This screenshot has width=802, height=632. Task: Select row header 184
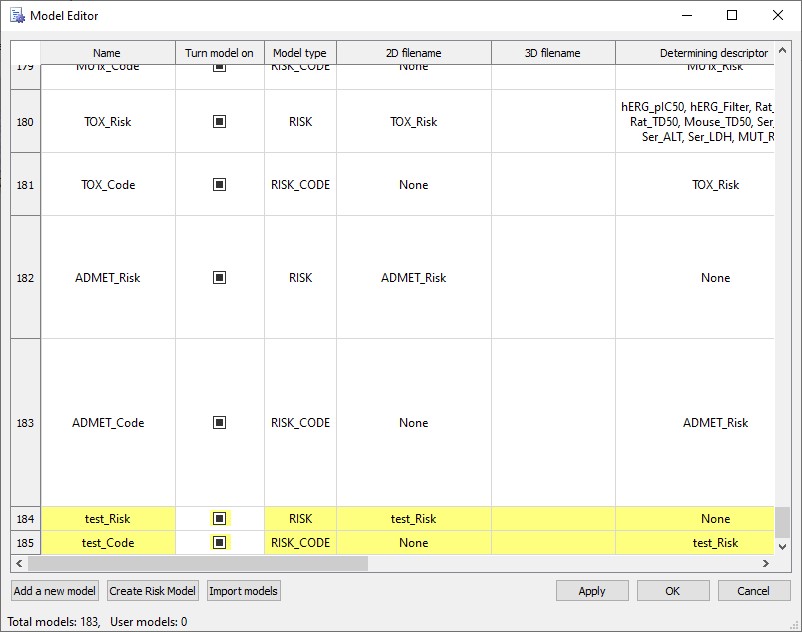(x=26, y=519)
